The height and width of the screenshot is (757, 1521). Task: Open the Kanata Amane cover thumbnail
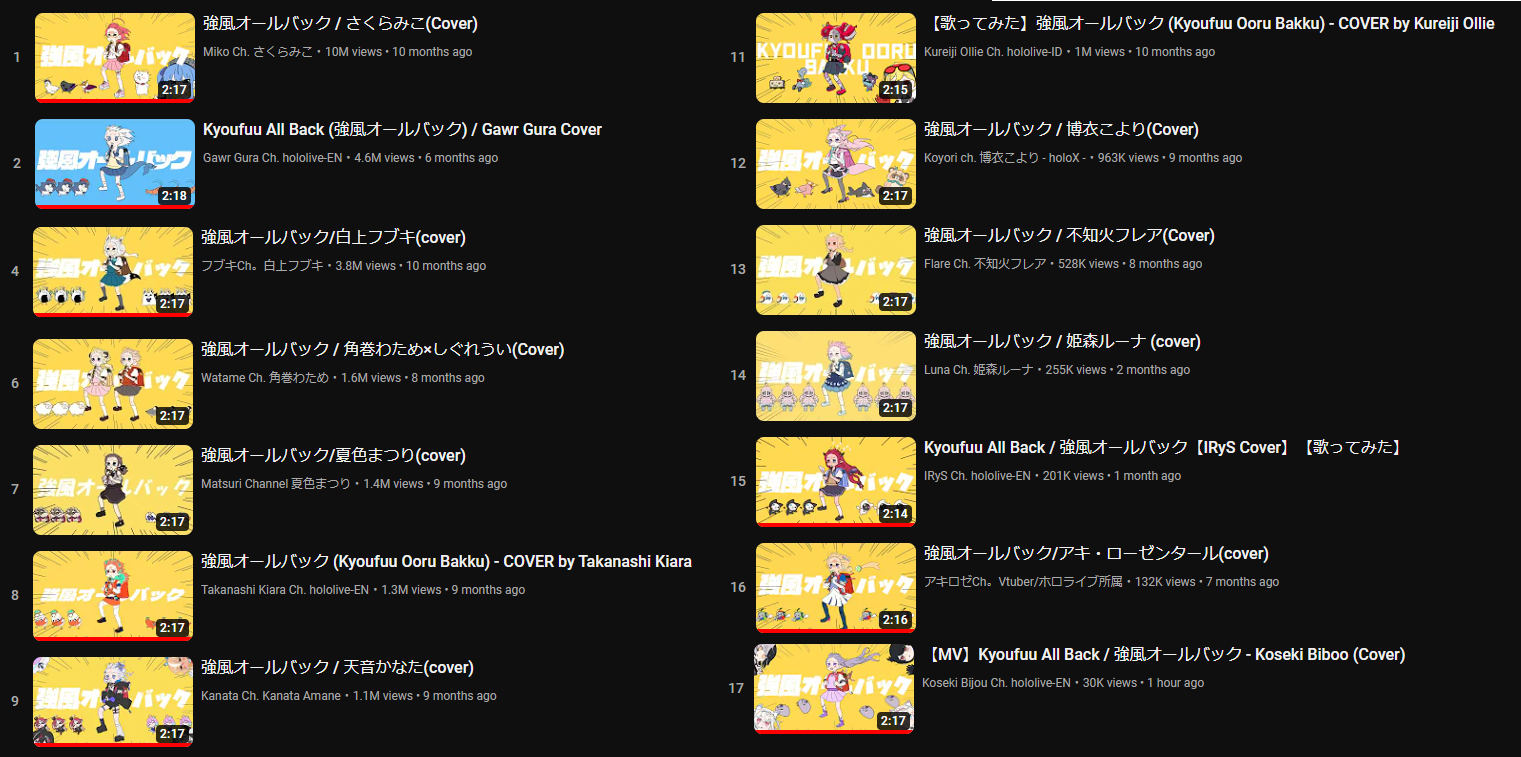pos(113,702)
